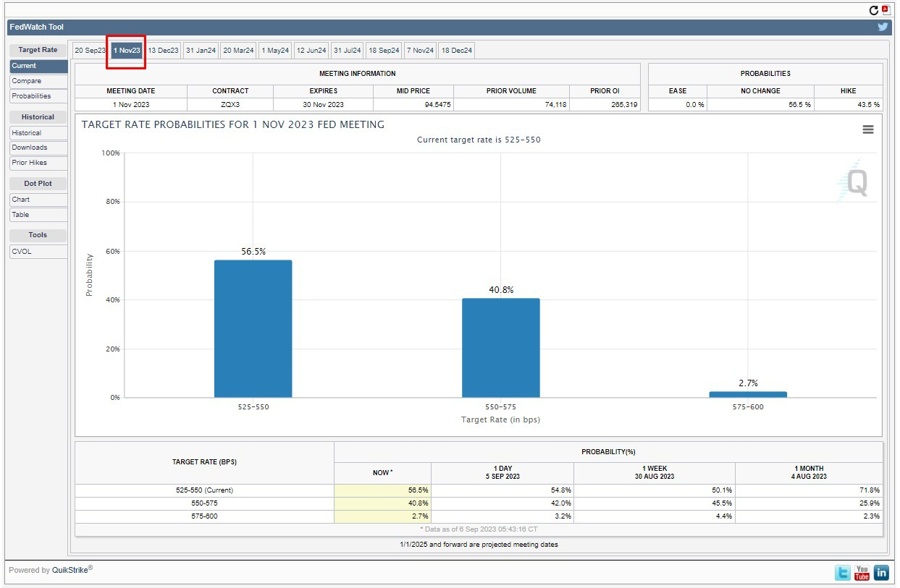Select the 20 Sep23 meeting tab
This screenshot has width=900, height=588.
[x=90, y=51]
